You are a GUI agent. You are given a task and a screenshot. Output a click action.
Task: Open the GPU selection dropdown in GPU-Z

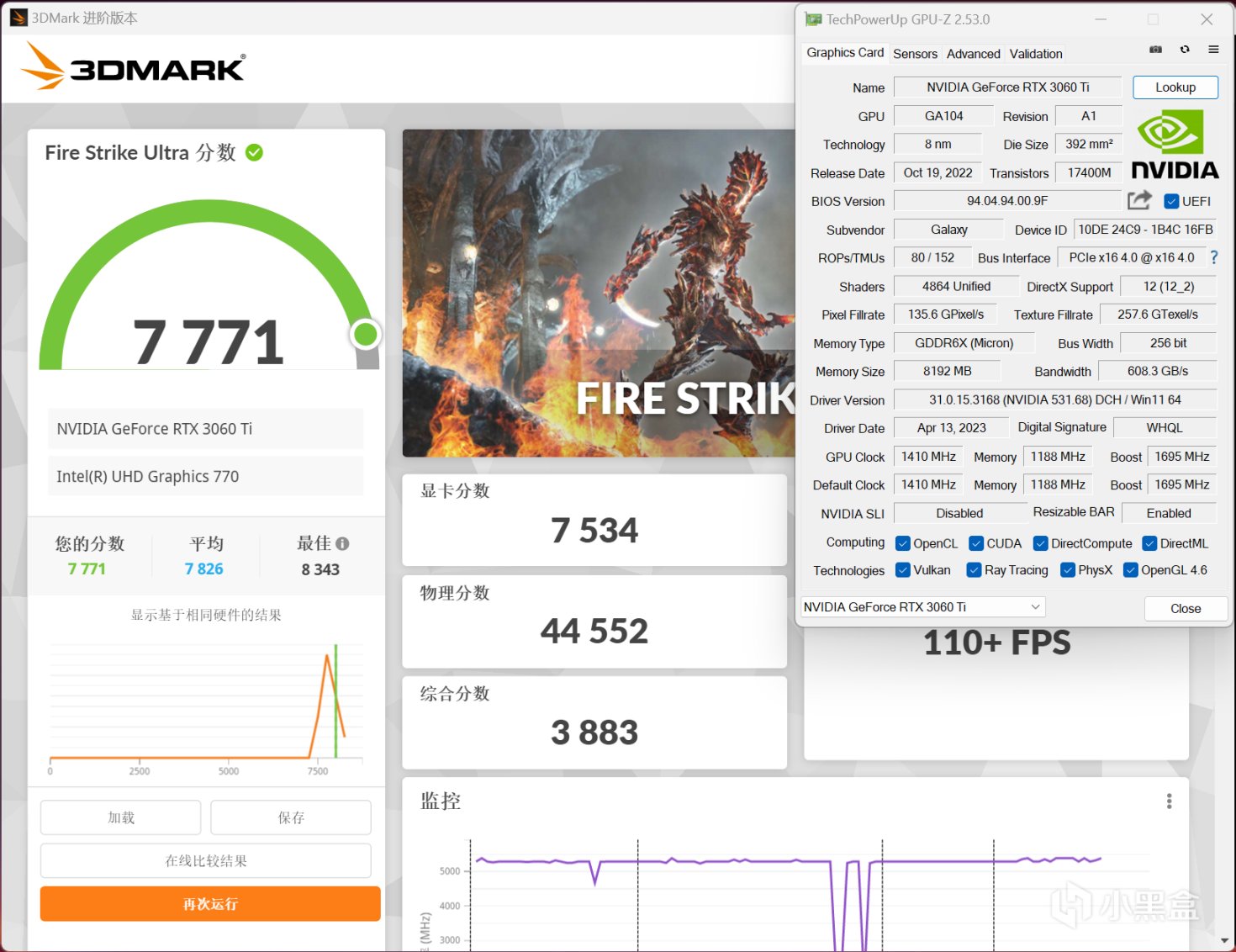pyautogui.click(x=923, y=607)
